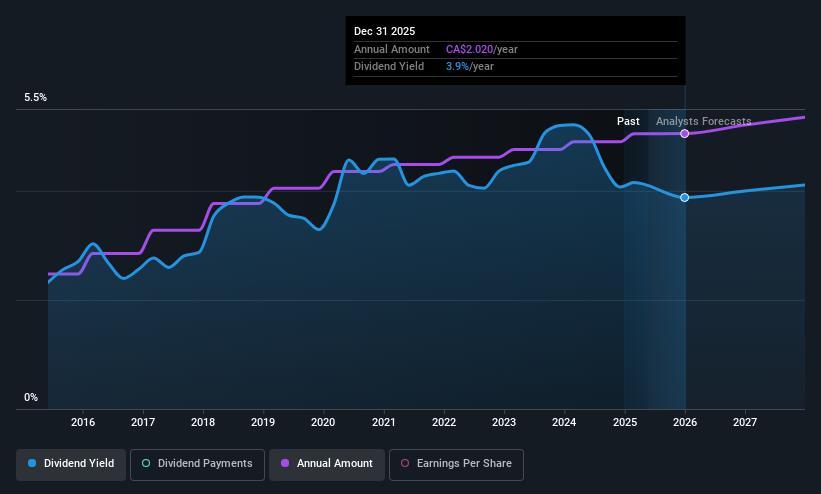Click the 2019 x-axis label
The width and height of the screenshot is (821, 494).
(263, 422)
